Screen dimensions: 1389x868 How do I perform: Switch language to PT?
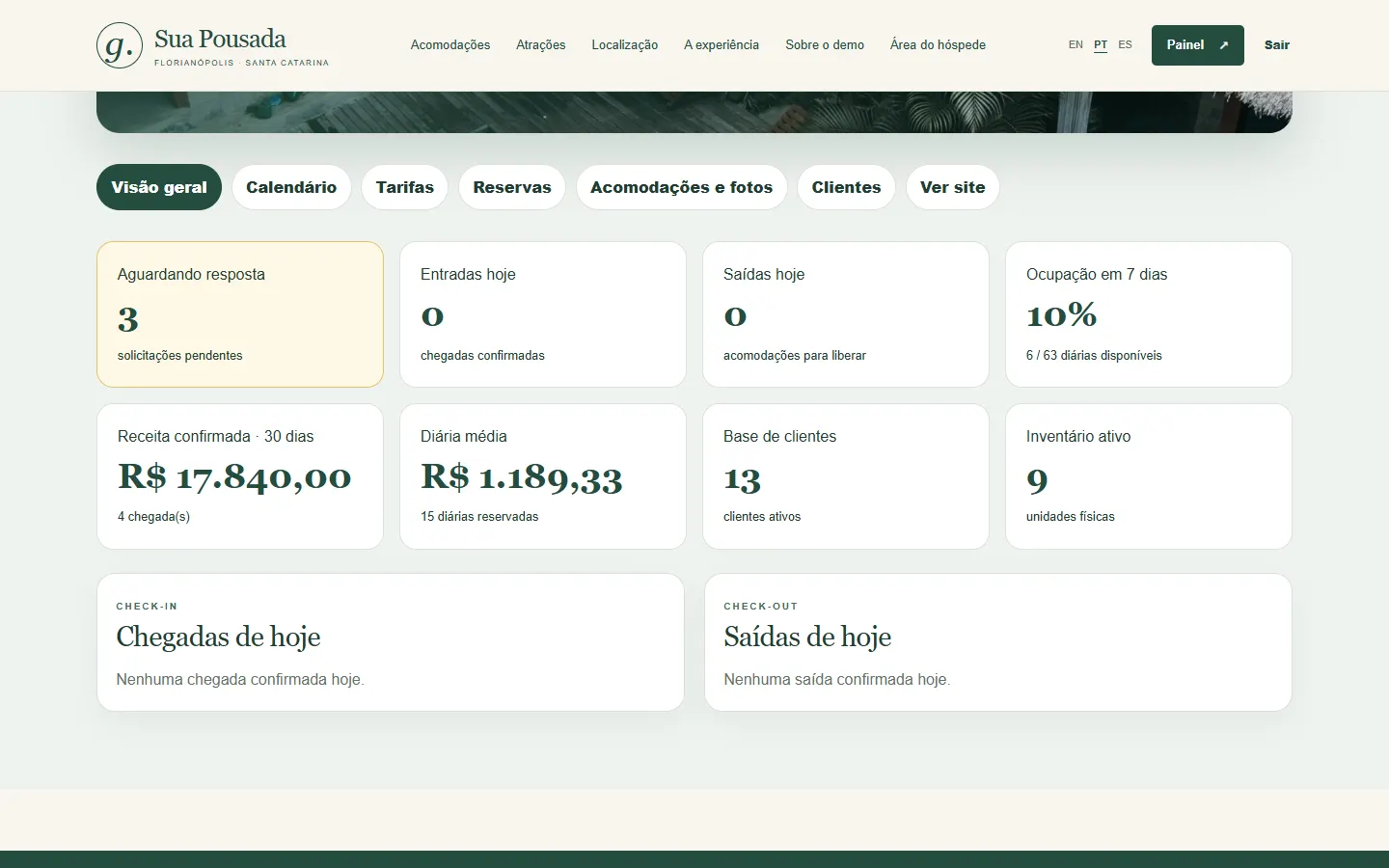[1101, 45]
